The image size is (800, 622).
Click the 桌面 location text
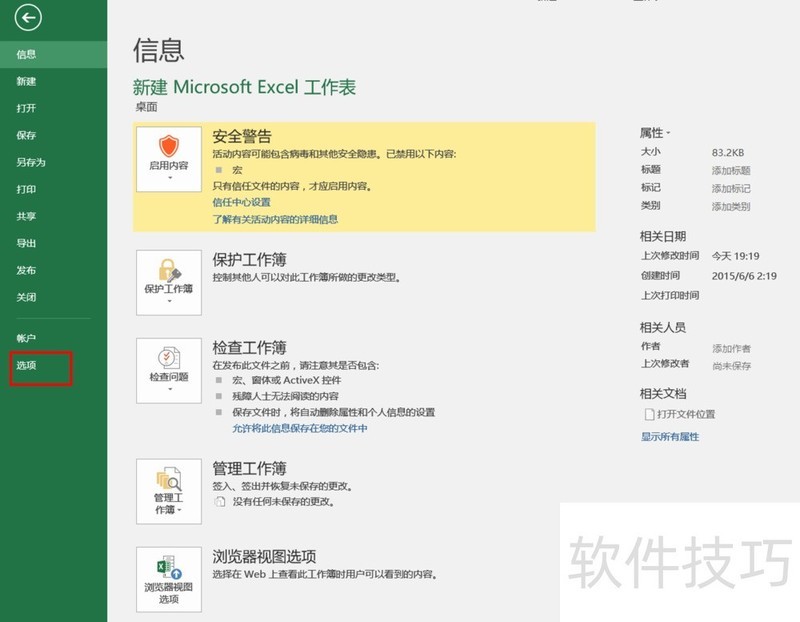146,107
